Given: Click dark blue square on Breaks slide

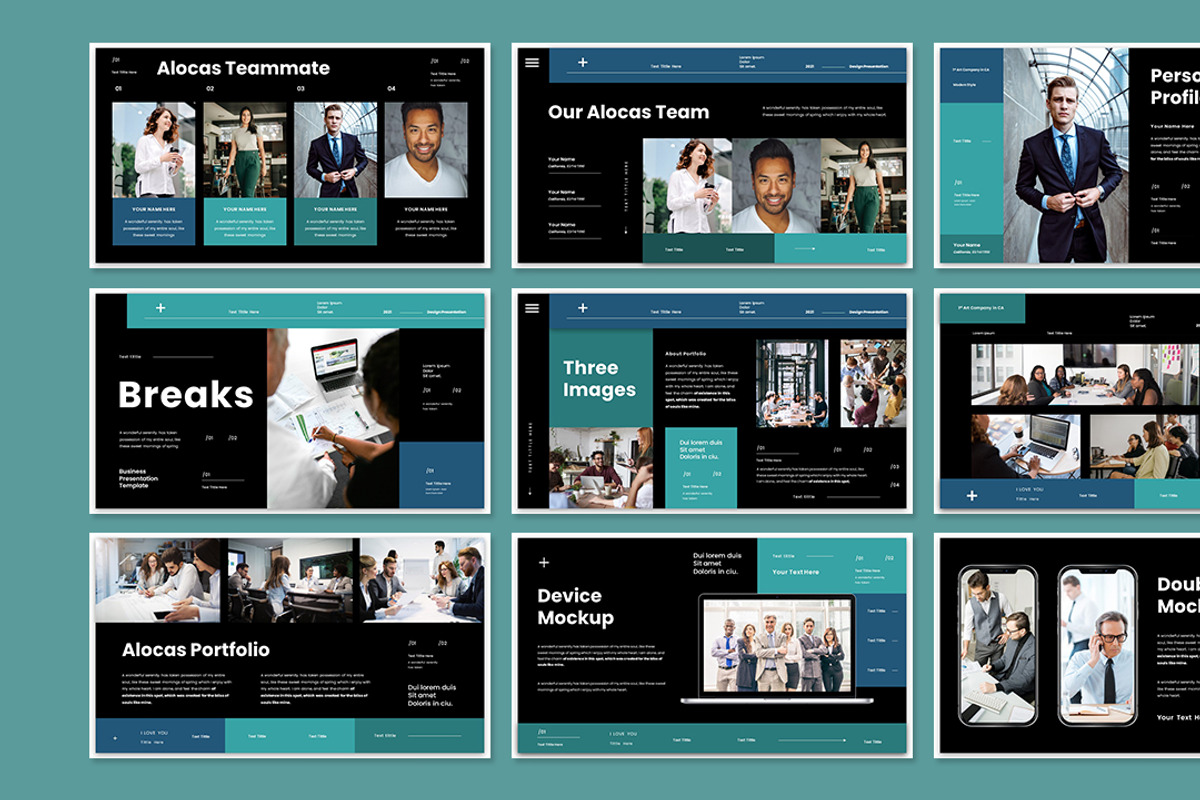Looking at the screenshot, I should coord(441,475).
